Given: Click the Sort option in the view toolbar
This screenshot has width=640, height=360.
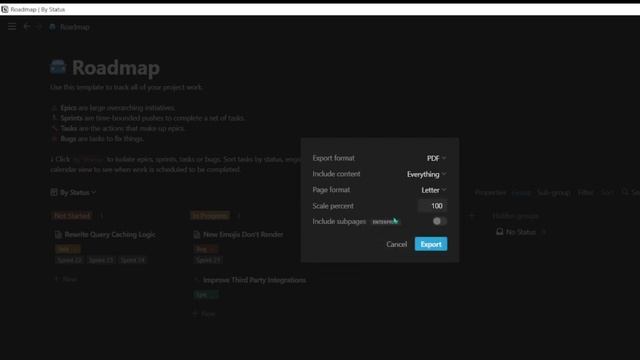Looking at the screenshot, I should coord(607,192).
